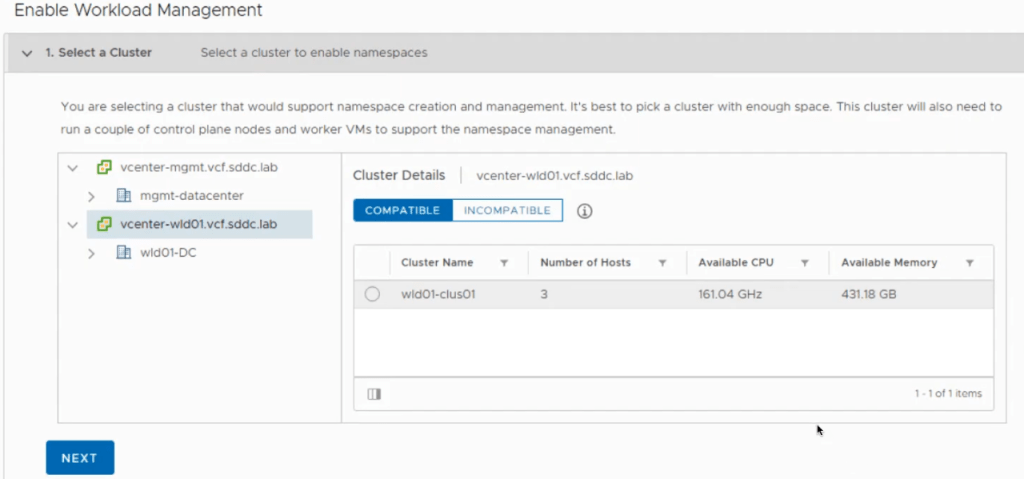1024x479 pixels.
Task: Open the column chooser icon below table
Action: click(374, 394)
